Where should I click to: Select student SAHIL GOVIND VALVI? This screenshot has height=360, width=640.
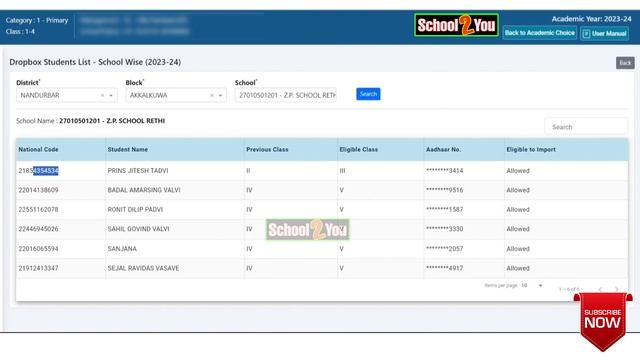click(138, 229)
